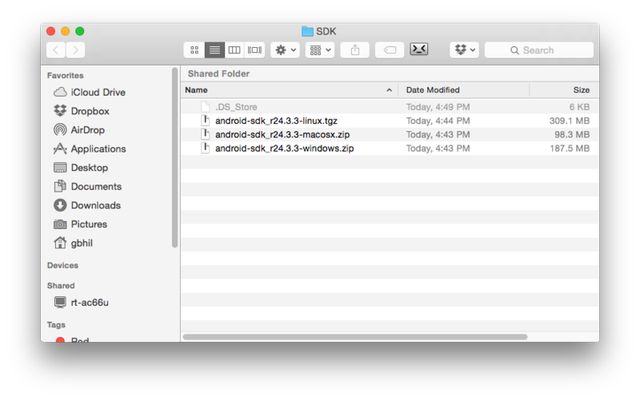Open the Arrange items dropdown
This screenshot has width=640, height=400.
click(x=320, y=50)
